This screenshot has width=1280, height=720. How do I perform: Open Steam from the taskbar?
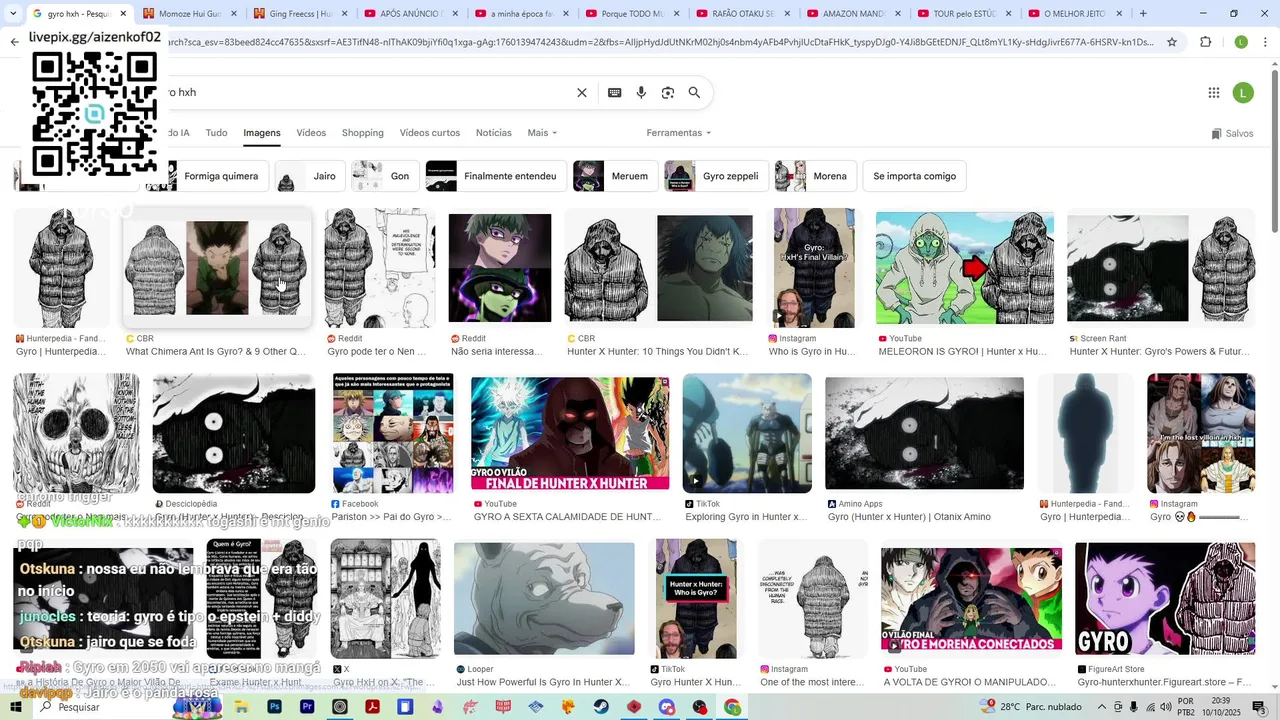click(601, 707)
